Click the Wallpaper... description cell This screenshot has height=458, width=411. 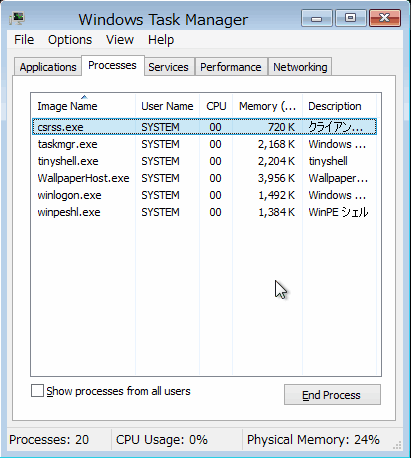point(338,178)
